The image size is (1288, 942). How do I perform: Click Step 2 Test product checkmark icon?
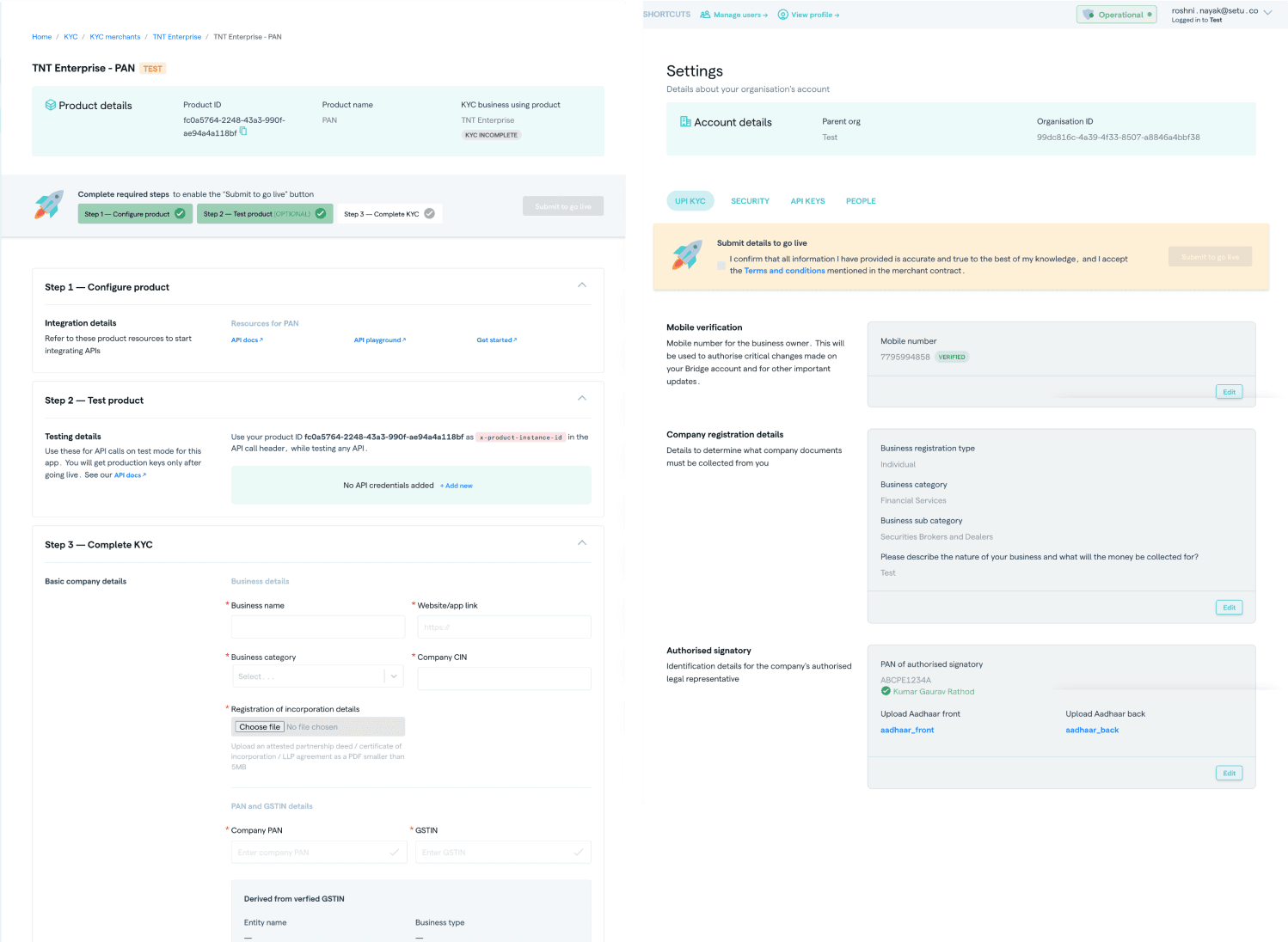click(x=321, y=213)
